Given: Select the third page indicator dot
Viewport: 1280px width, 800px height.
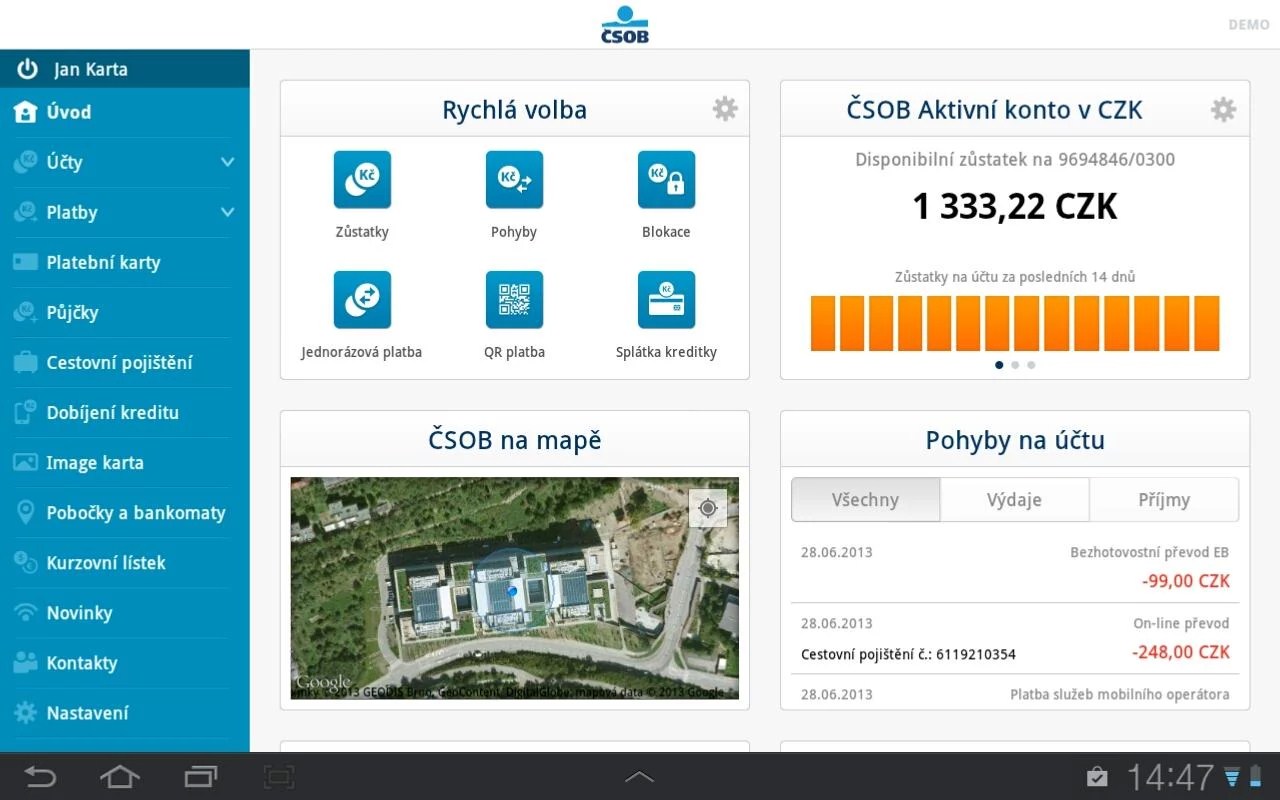Looking at the screenshot, I should pos(1031,365).
